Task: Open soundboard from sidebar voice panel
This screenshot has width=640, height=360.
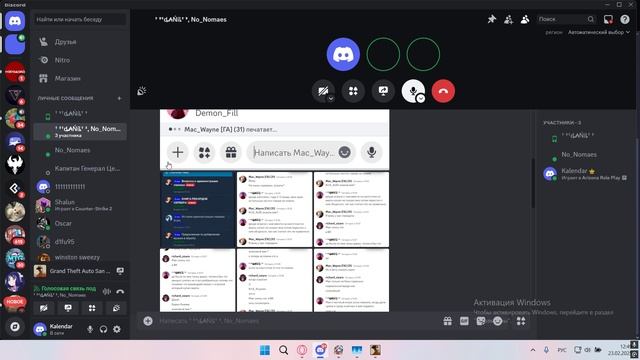Action: click(x=116, y=308)
